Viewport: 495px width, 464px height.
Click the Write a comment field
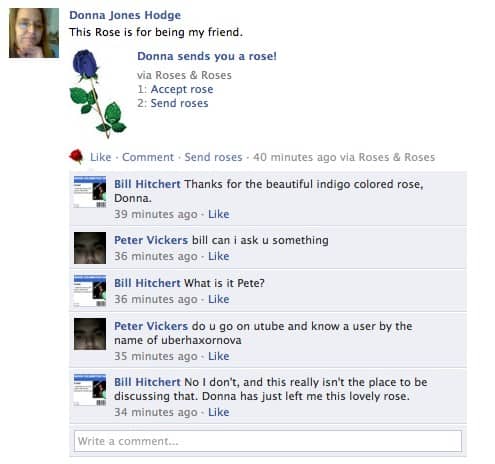coord(268,441)
